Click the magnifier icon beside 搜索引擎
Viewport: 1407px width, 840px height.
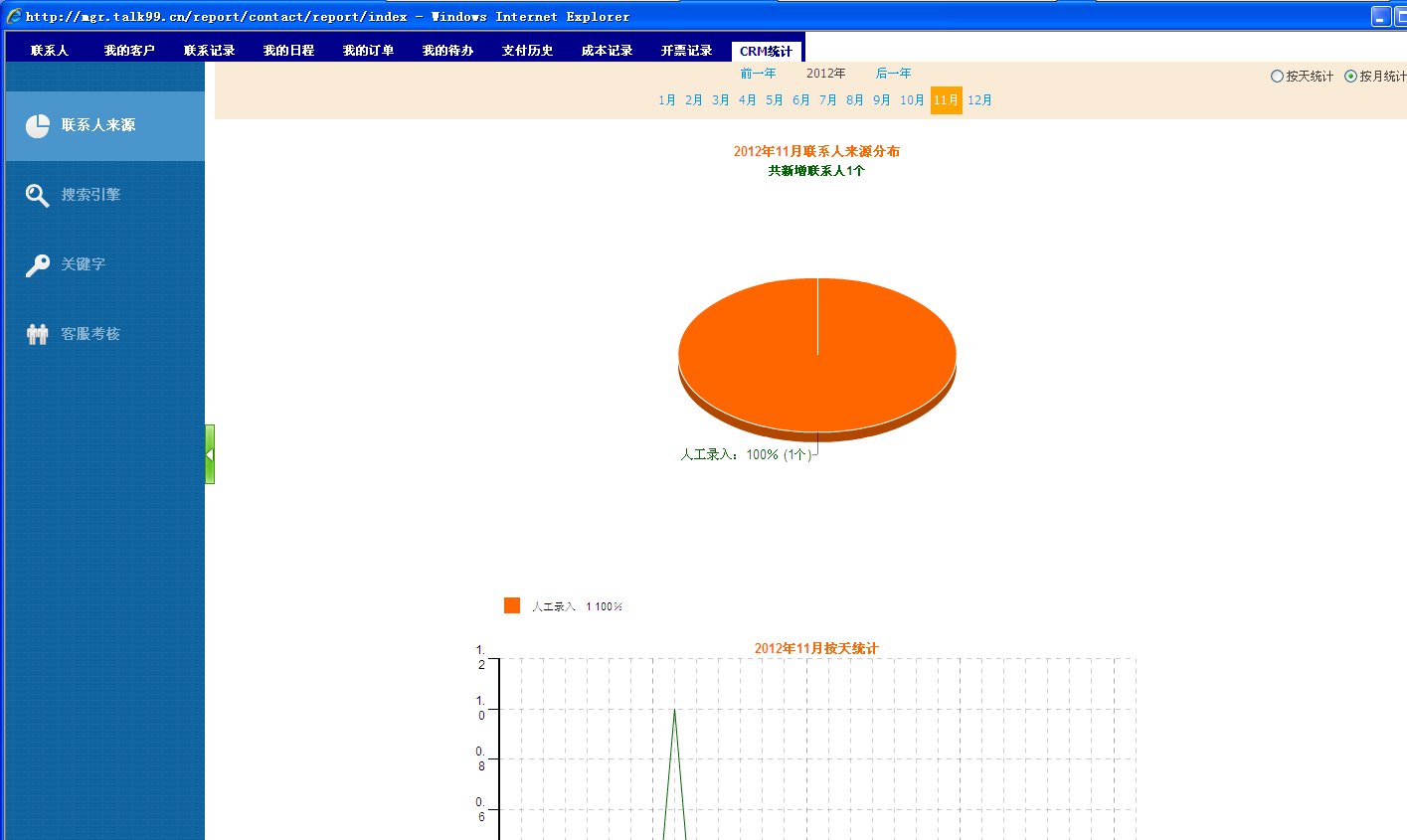[37, 196]
